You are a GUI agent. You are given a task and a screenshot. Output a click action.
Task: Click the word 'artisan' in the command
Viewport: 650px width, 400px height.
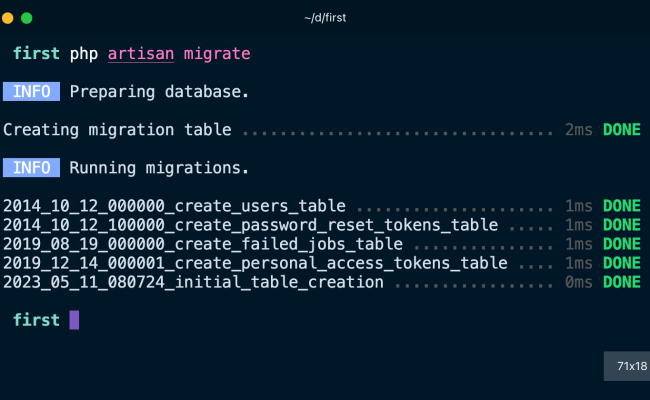point(141,54)
